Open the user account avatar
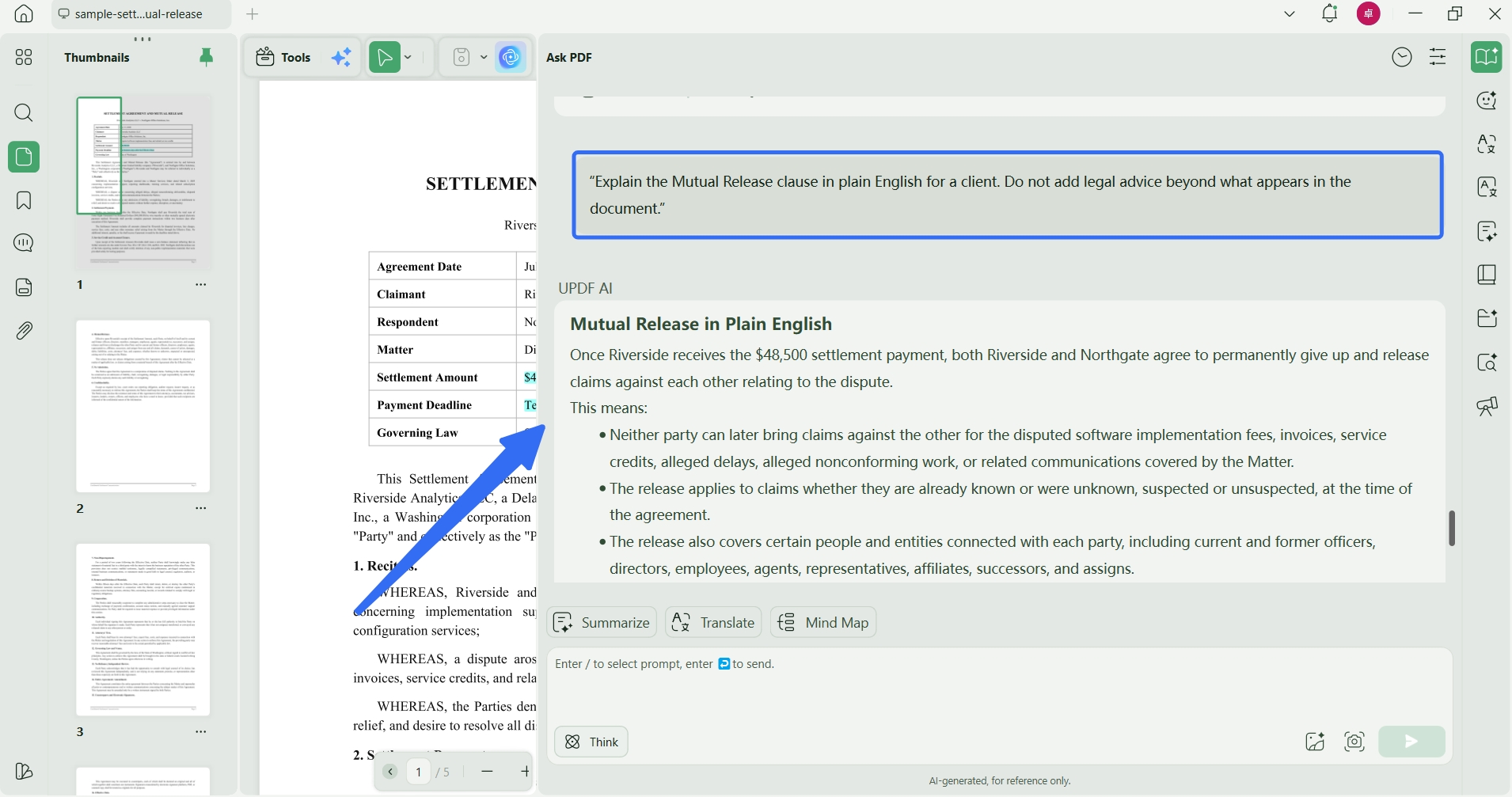Viewport: 1512px width, 797px height. [1369, 13]
